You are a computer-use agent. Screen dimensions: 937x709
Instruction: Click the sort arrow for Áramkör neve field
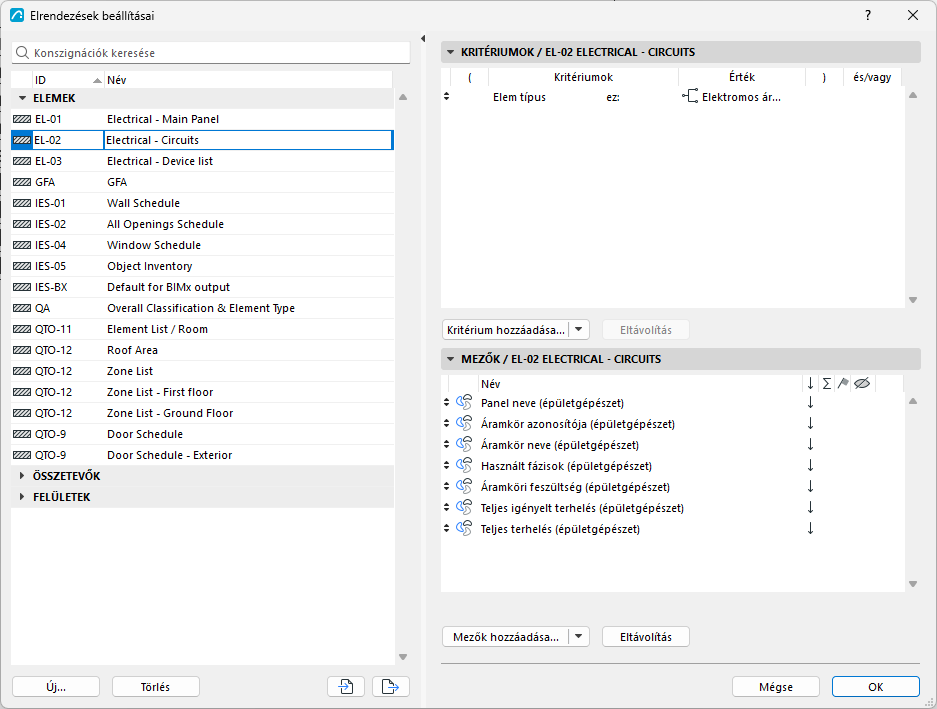pyautogui.click(x=810, y=444)
